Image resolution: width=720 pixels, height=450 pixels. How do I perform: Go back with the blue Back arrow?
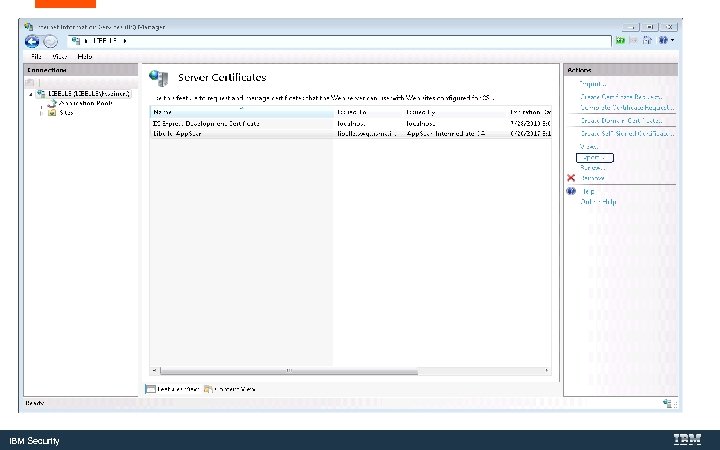click(x=32, y=41)
